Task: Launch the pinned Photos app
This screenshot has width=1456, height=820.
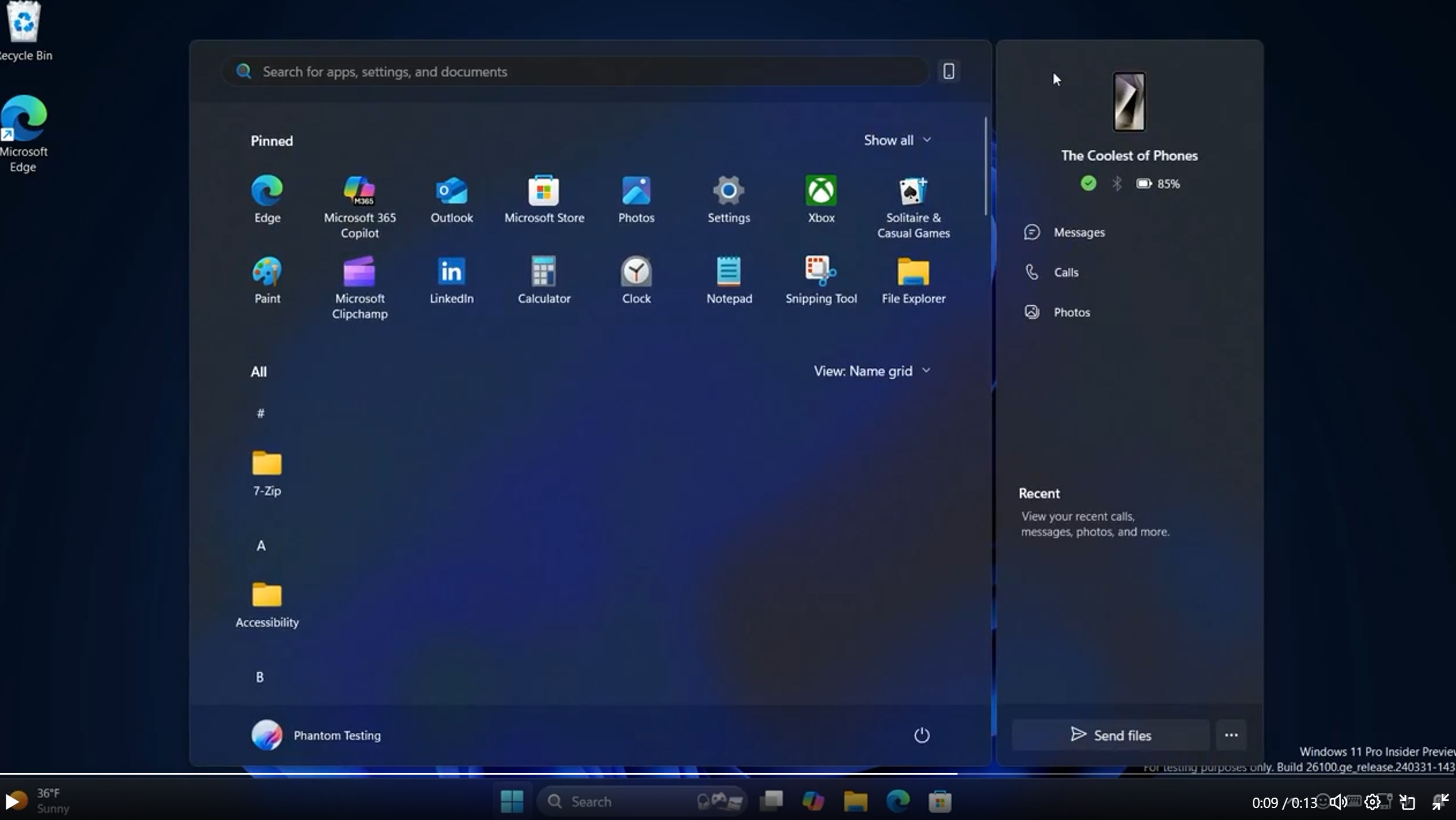Action: (x=636, y=199)
